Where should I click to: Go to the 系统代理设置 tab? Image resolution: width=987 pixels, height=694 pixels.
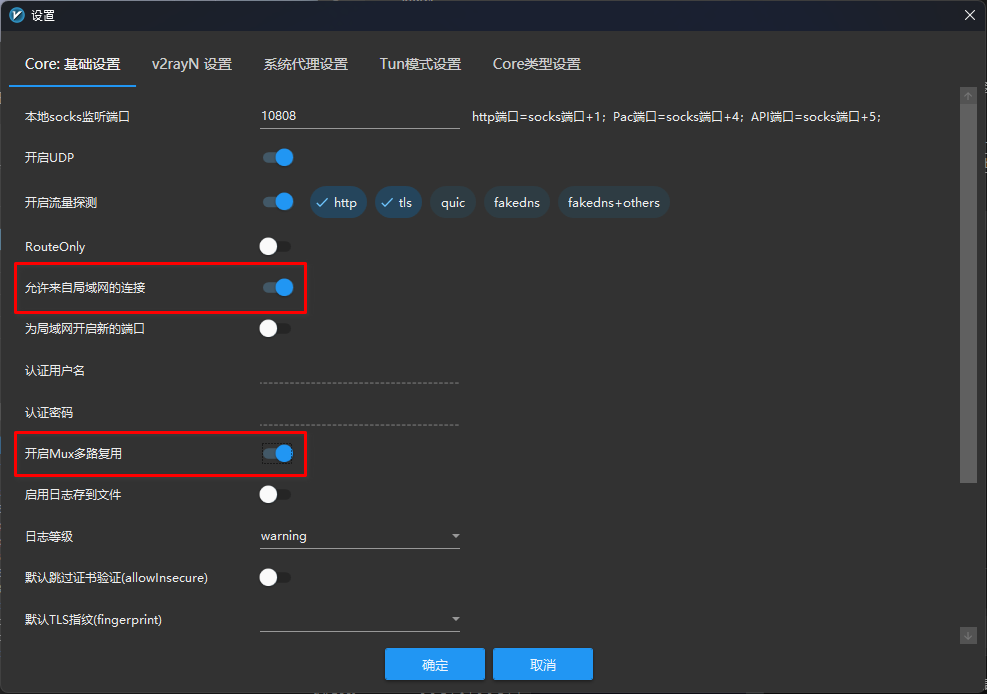tap(305, 64)
